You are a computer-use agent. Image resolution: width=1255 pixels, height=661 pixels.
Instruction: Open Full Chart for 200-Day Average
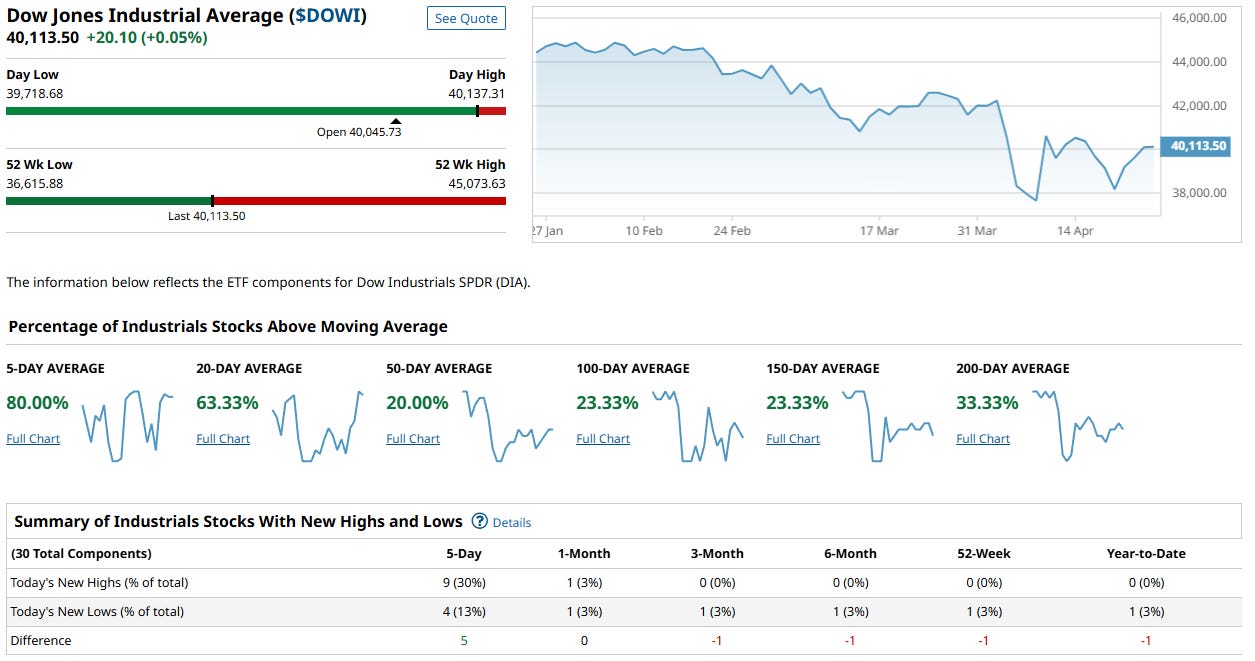983,439
